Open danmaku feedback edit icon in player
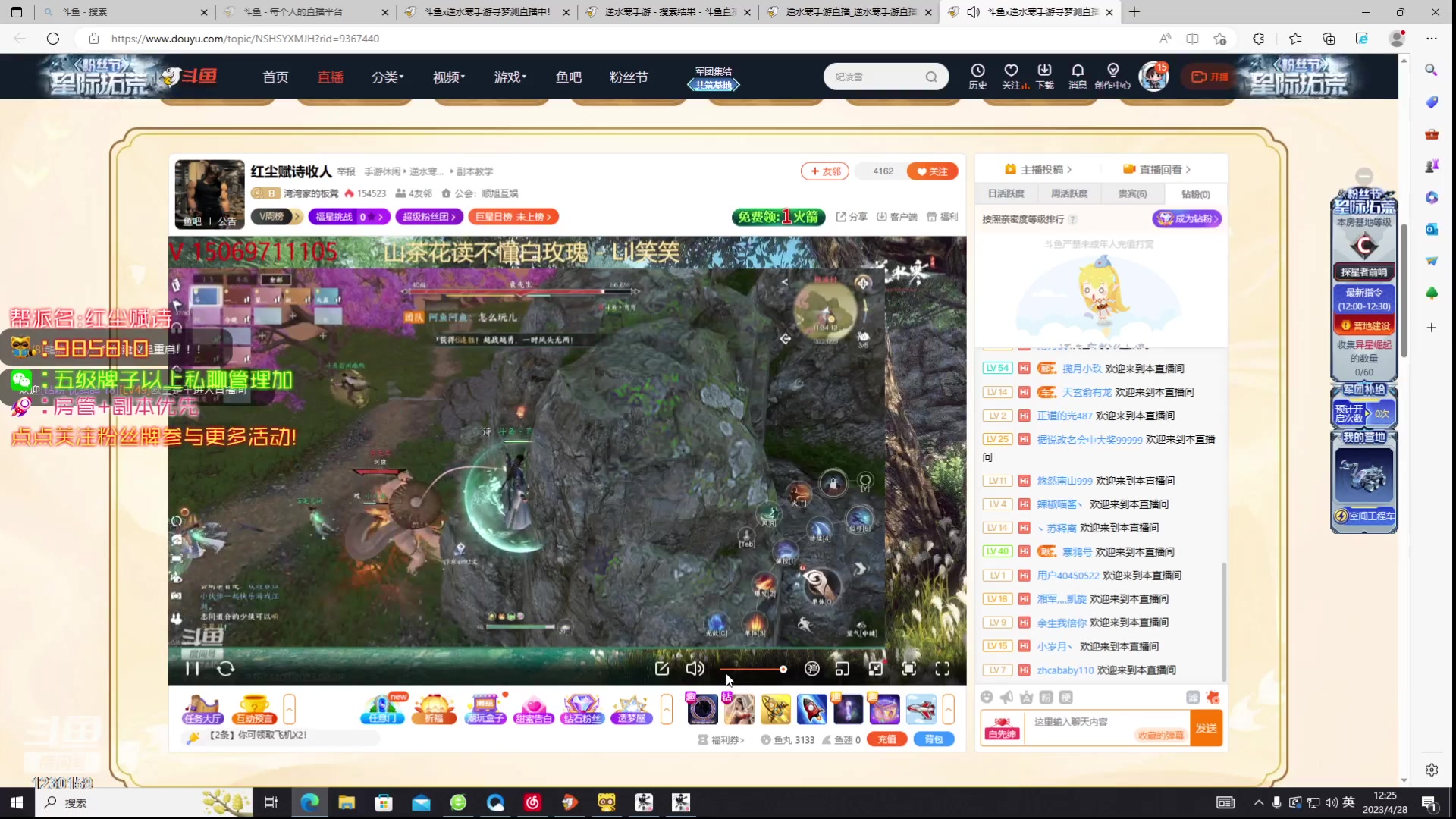Viewport: 1456px width, 819px height. [x=662, y=669]
